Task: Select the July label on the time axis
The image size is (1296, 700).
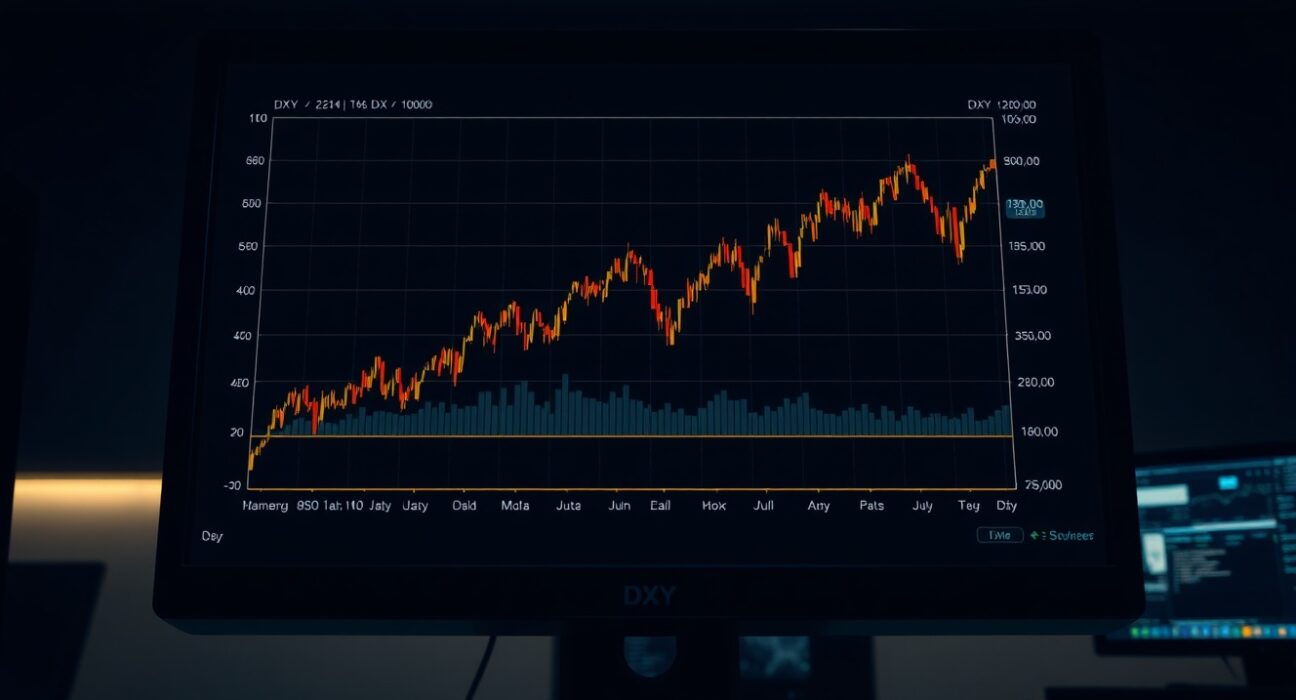Action: click(x=921, y=505)
